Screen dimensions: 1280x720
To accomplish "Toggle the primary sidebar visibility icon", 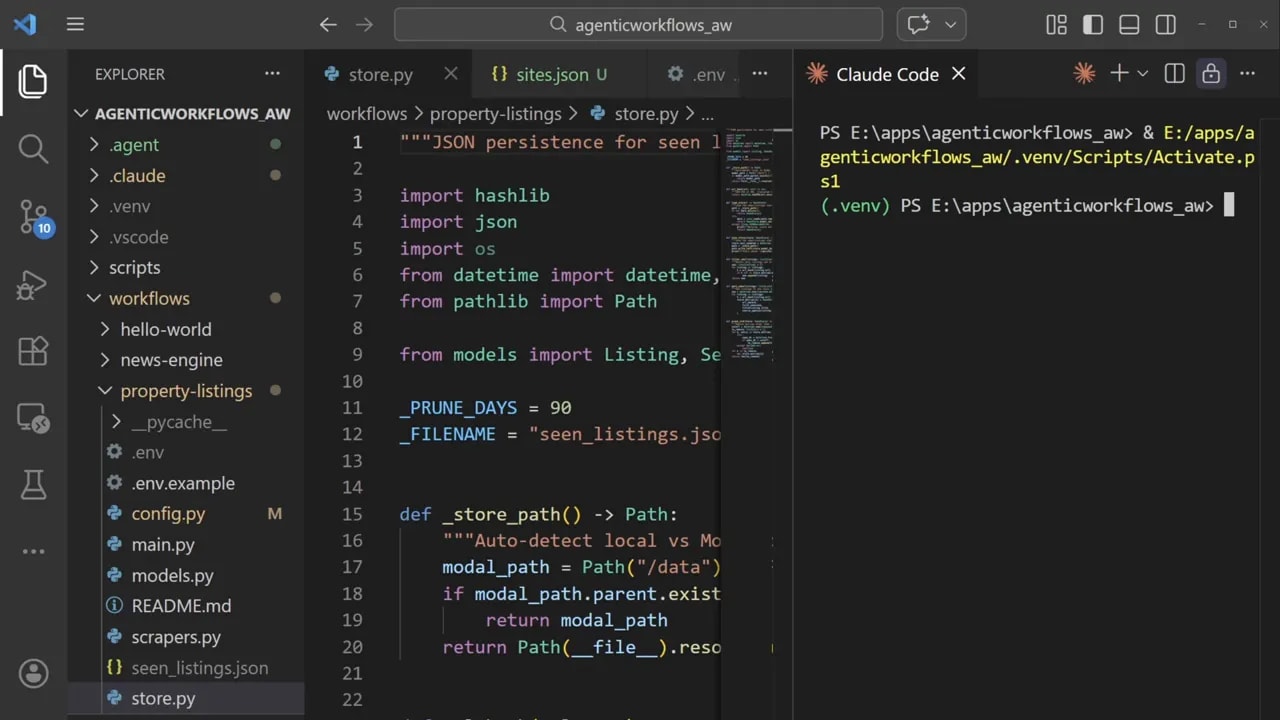I will point(1093,25).
